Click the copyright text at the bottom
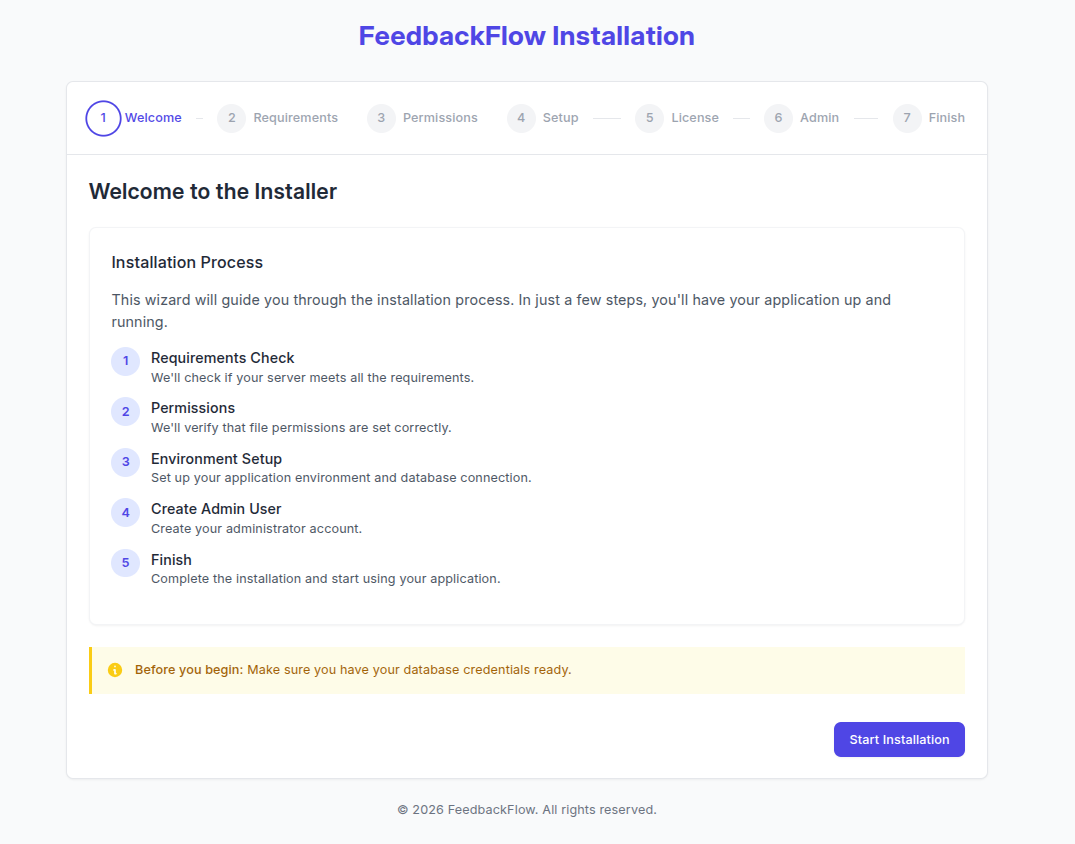1075x844 pixels. pyautogui.click(x=527, y=809)
